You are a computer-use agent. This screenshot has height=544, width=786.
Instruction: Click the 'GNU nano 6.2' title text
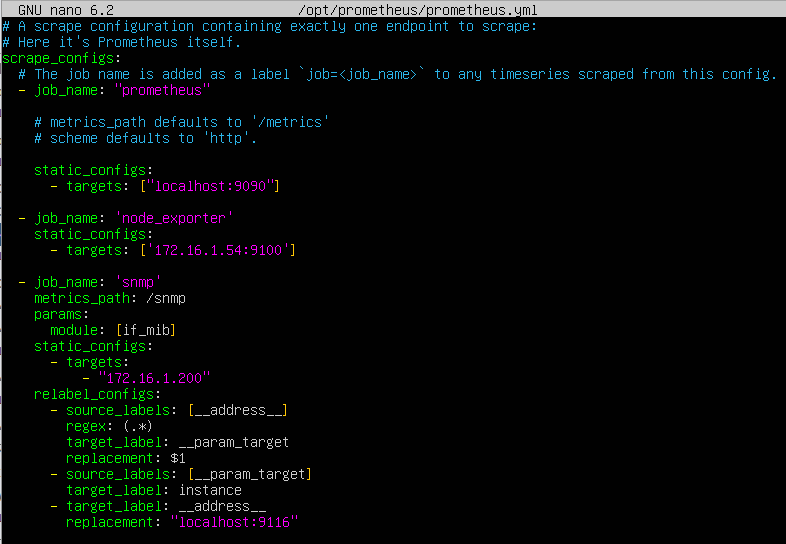coord(66,10)
